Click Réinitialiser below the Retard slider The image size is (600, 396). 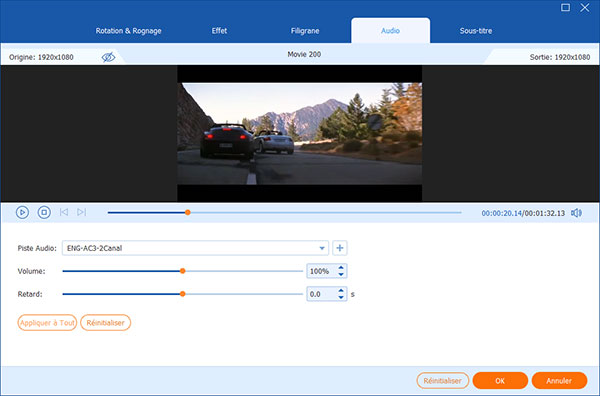[x=106, y=323]
